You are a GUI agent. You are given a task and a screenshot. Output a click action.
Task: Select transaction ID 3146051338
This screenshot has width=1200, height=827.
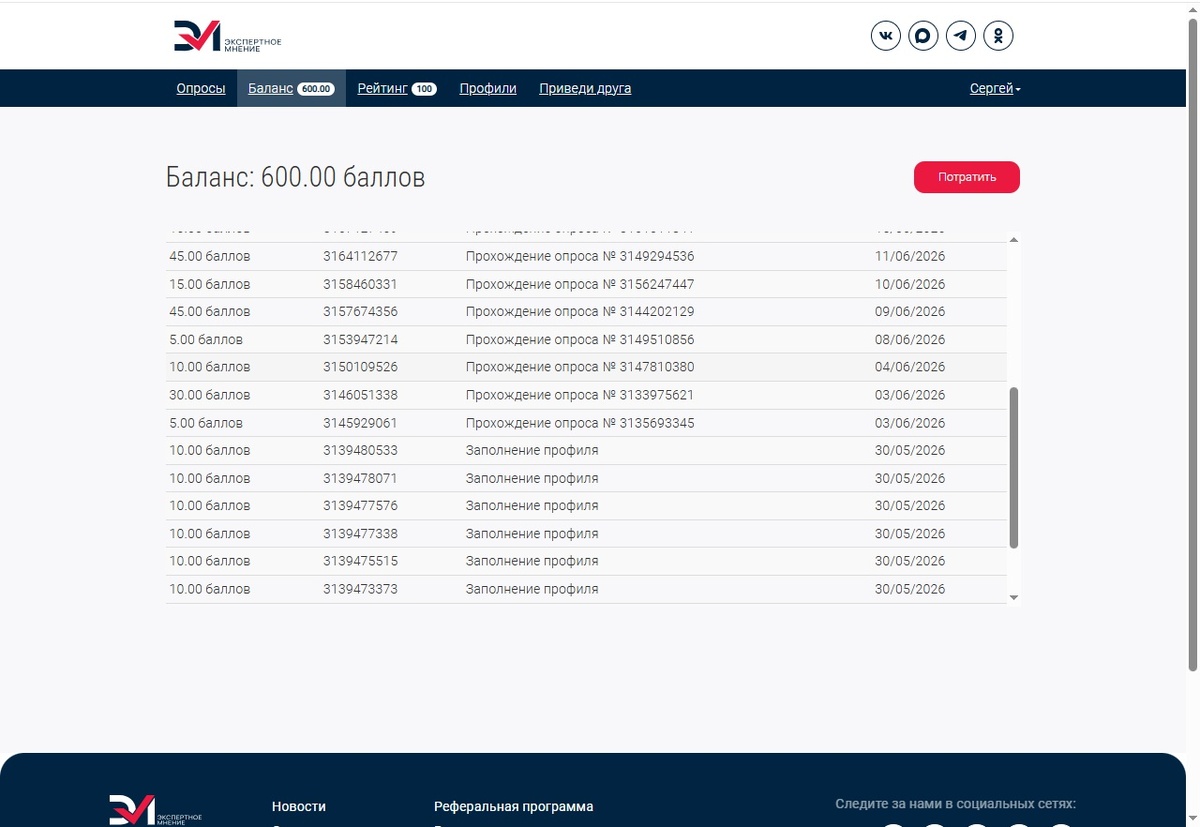pyautogui.click(x=360, y=395)
